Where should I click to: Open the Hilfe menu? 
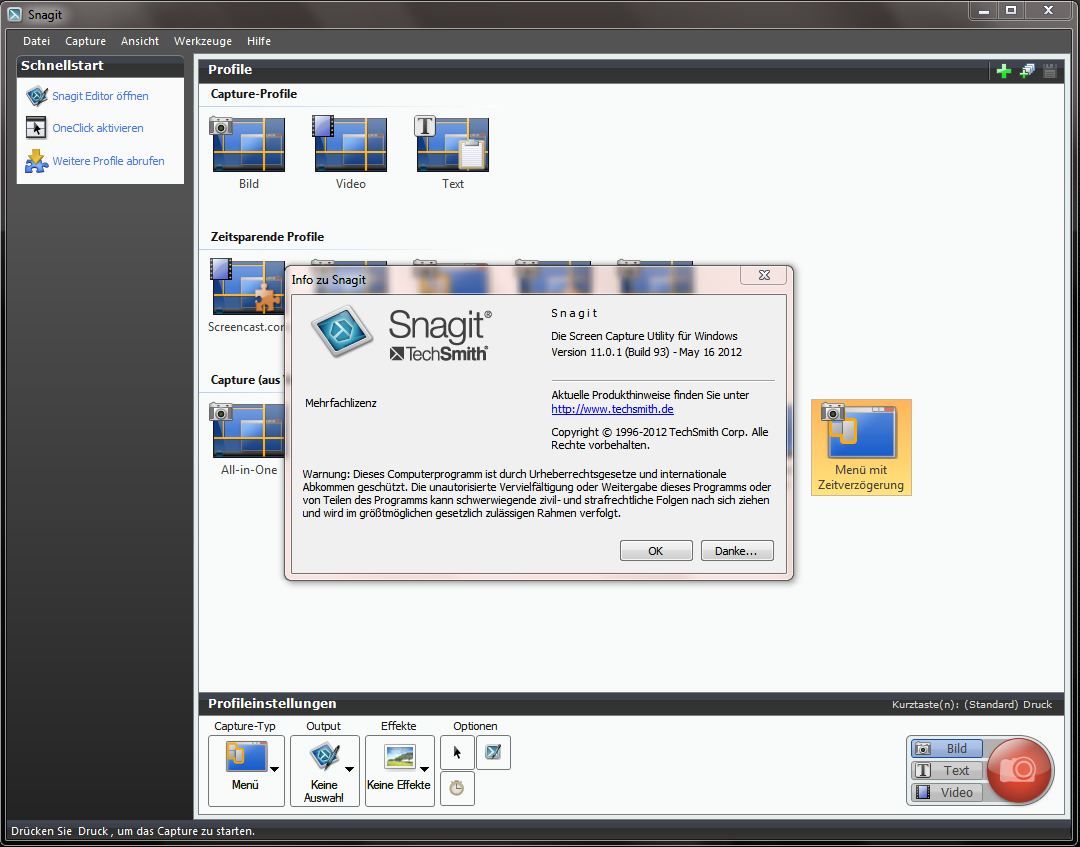click(259, 41)
